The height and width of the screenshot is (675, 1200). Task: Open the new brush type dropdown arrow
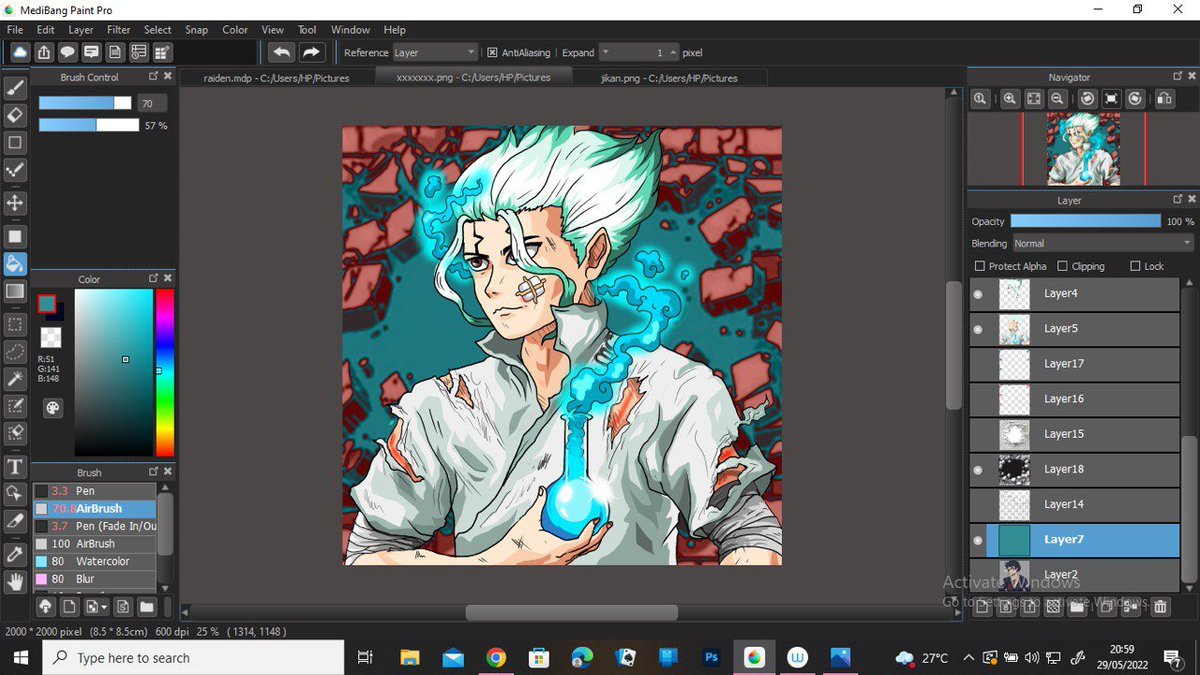(102, 606)
